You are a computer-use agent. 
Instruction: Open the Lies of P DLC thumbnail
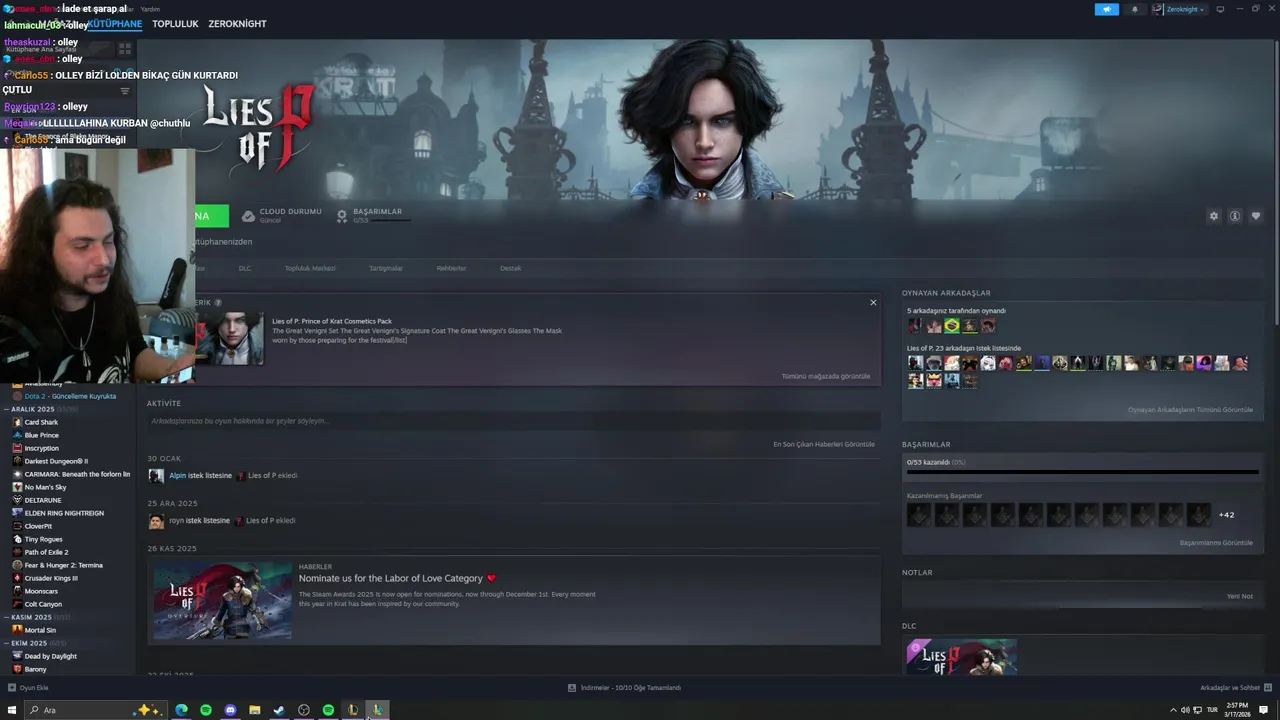[x=962, y=657]
